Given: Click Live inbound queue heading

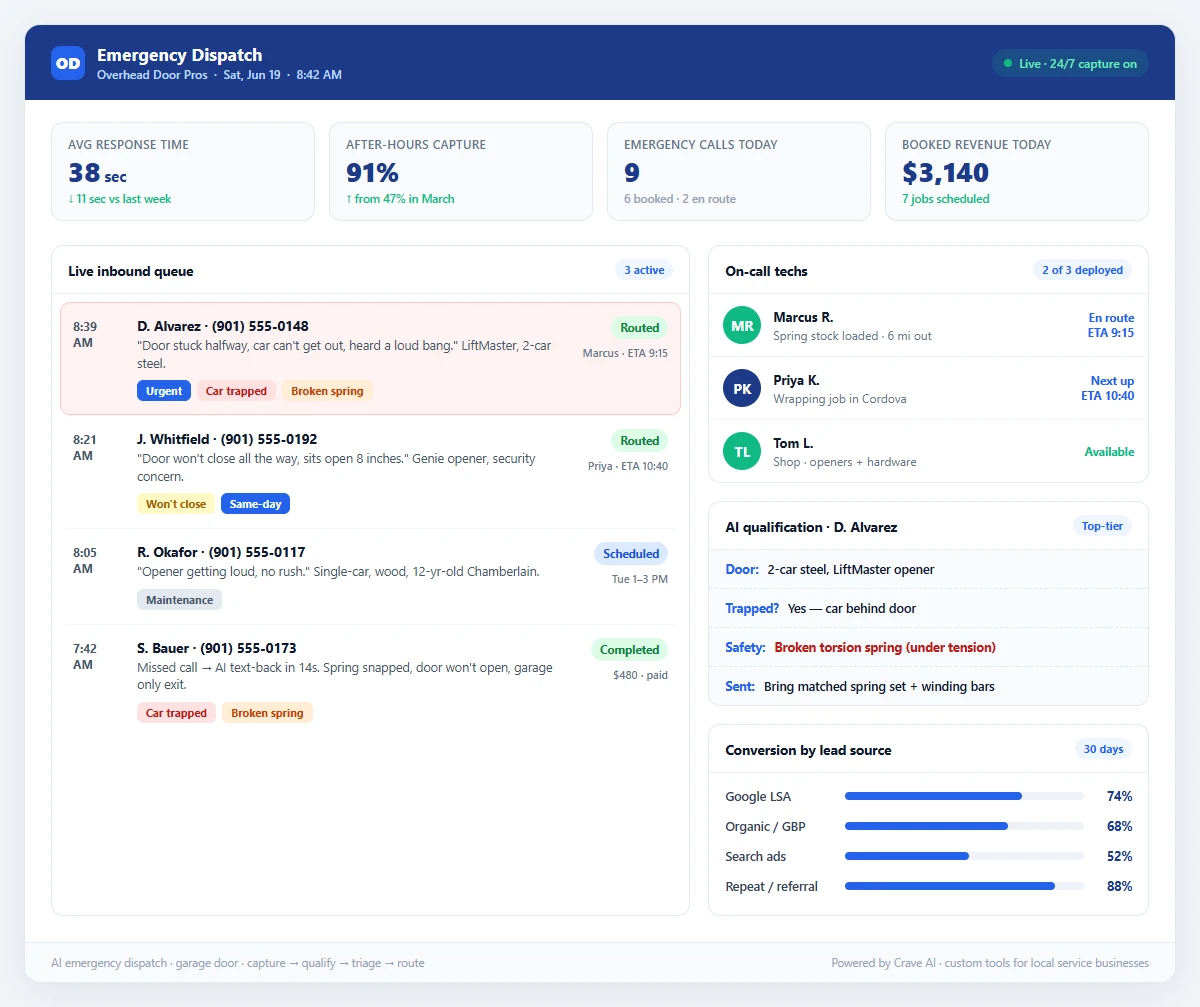Looking at the screenshot, I should coord(131,271).
